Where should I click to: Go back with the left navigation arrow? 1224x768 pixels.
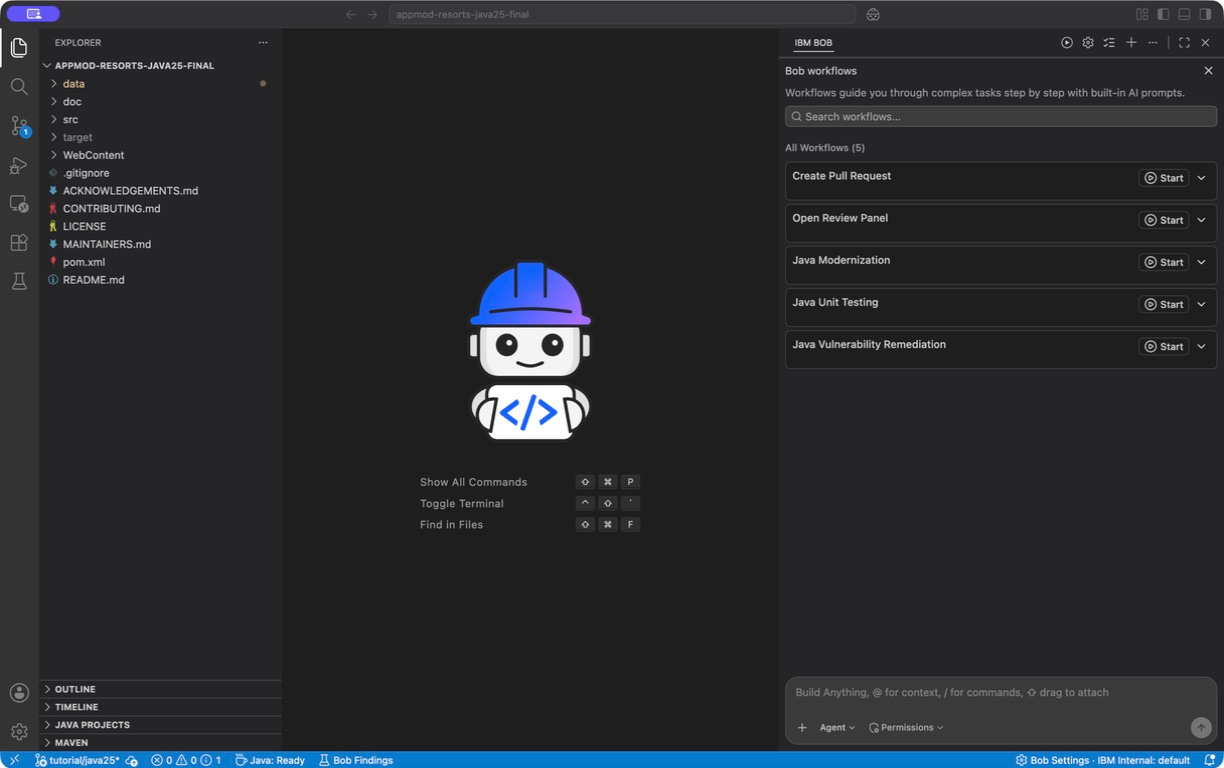pos(351,15)
